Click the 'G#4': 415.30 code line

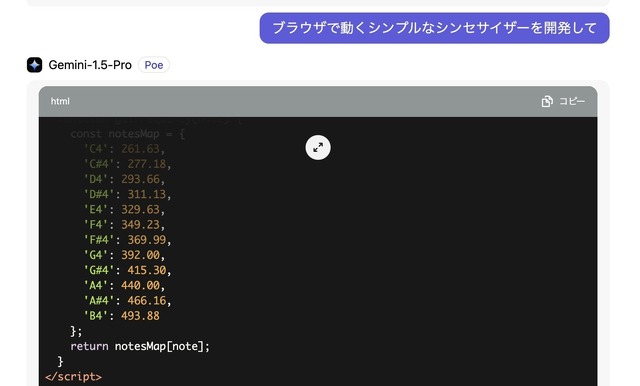pos(127,270)
